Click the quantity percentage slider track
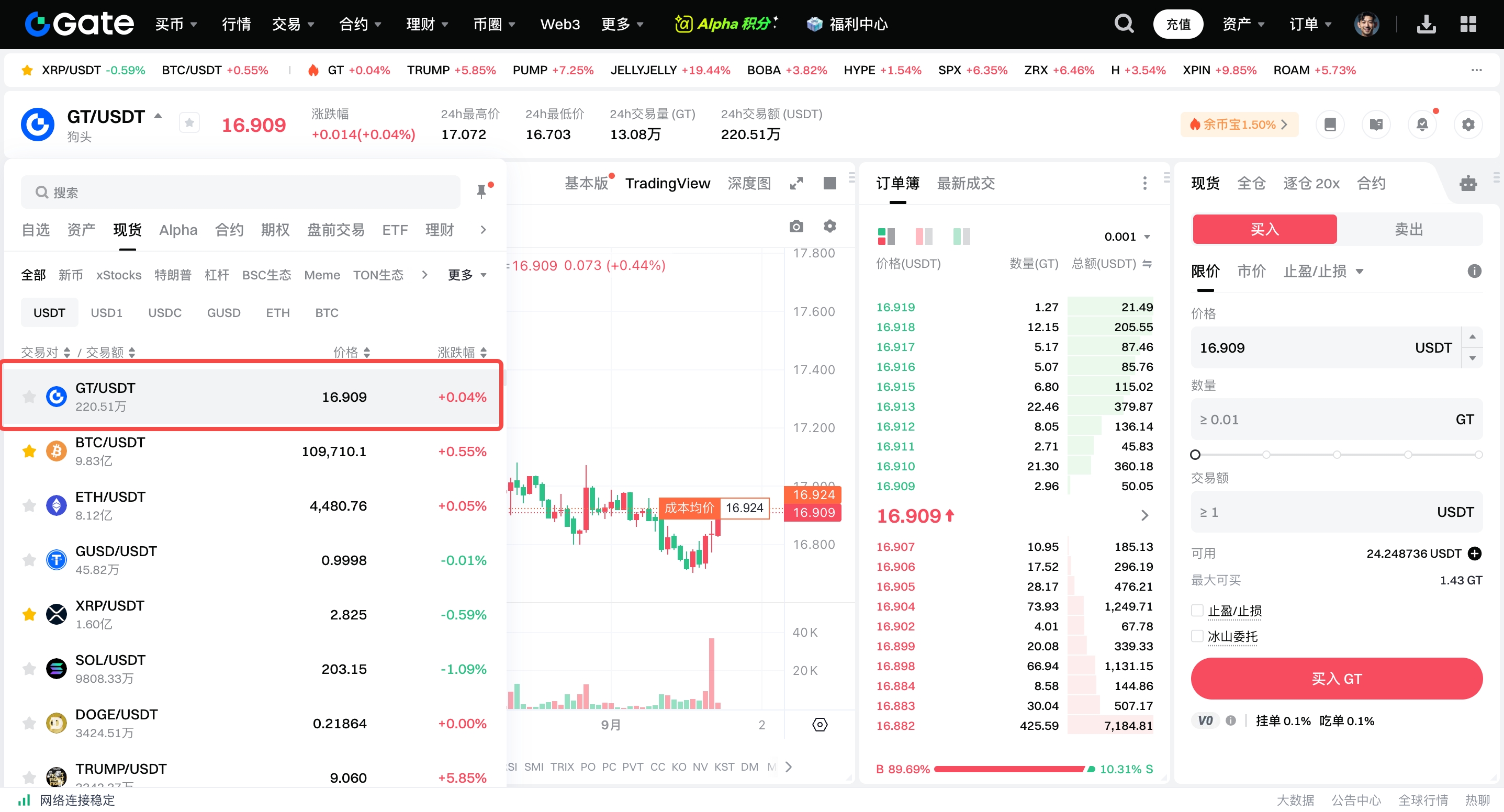This screenshot has width=1504, height=812. coord(1336,454)
